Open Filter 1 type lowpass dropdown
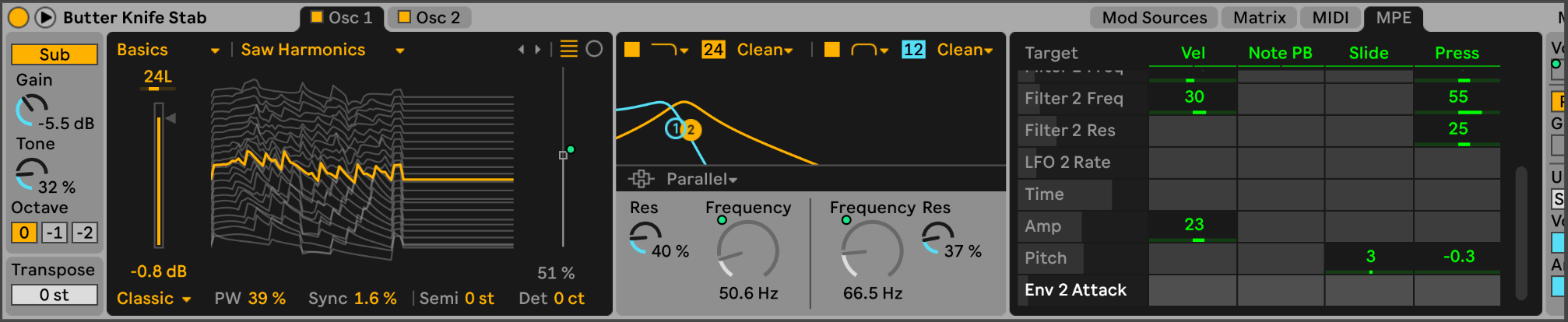The height and width of the screenshot is (322, 1568). click(x=670, y=50)
